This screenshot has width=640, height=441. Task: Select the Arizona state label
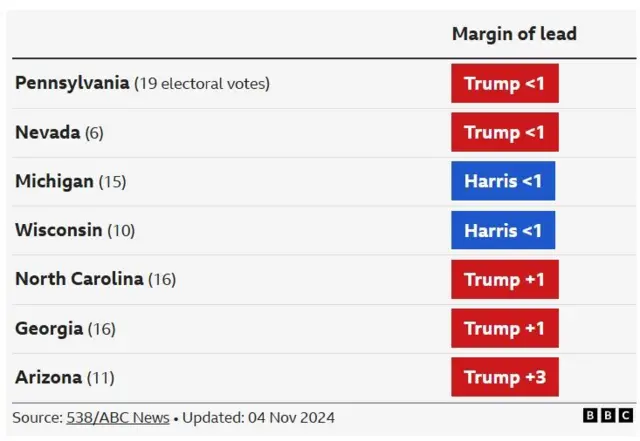point(48,377)
